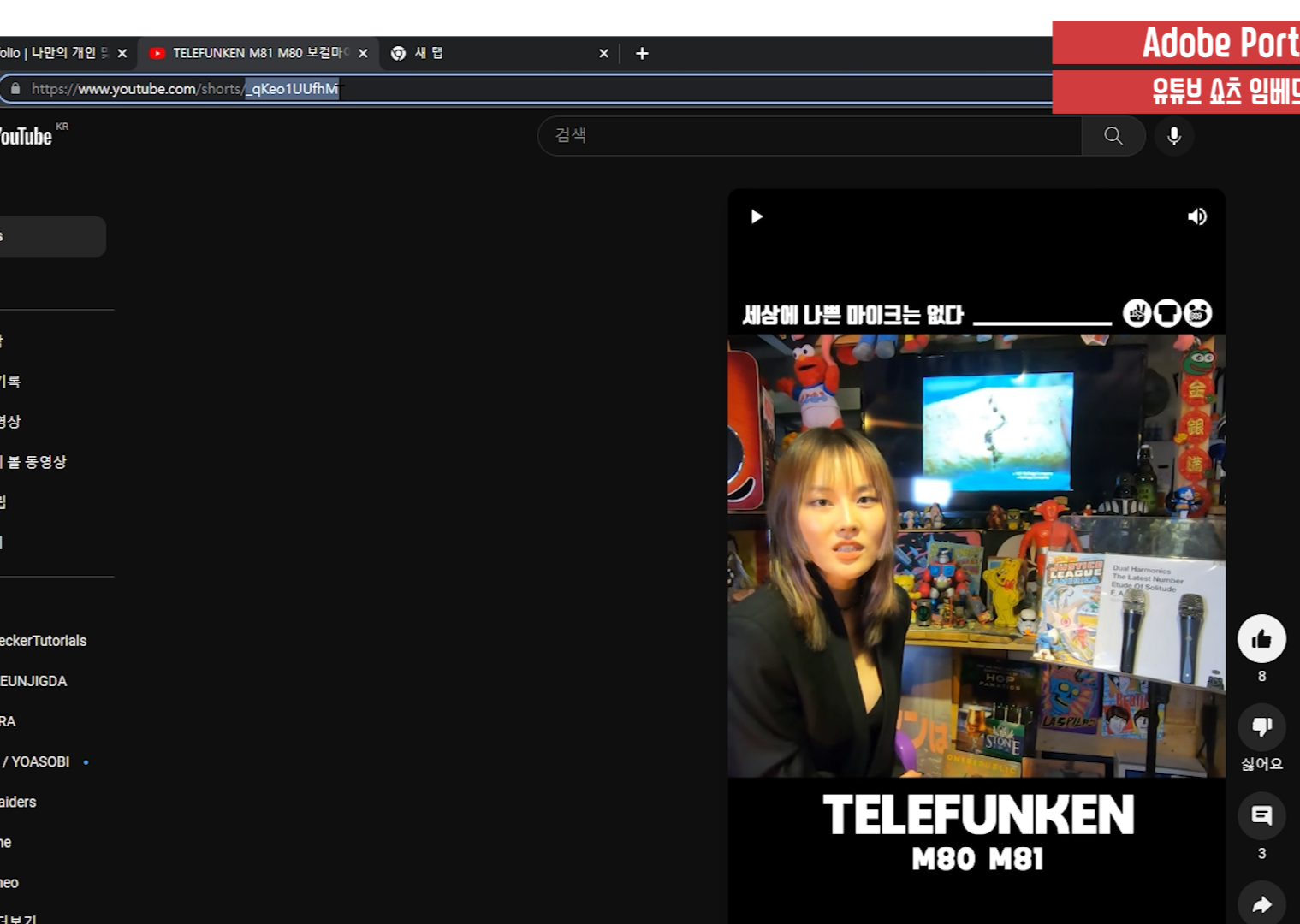The width and height of the screenshot is (1300, 924).
Task: Focus the YouTube search field
Action: (x=810, y=136)
